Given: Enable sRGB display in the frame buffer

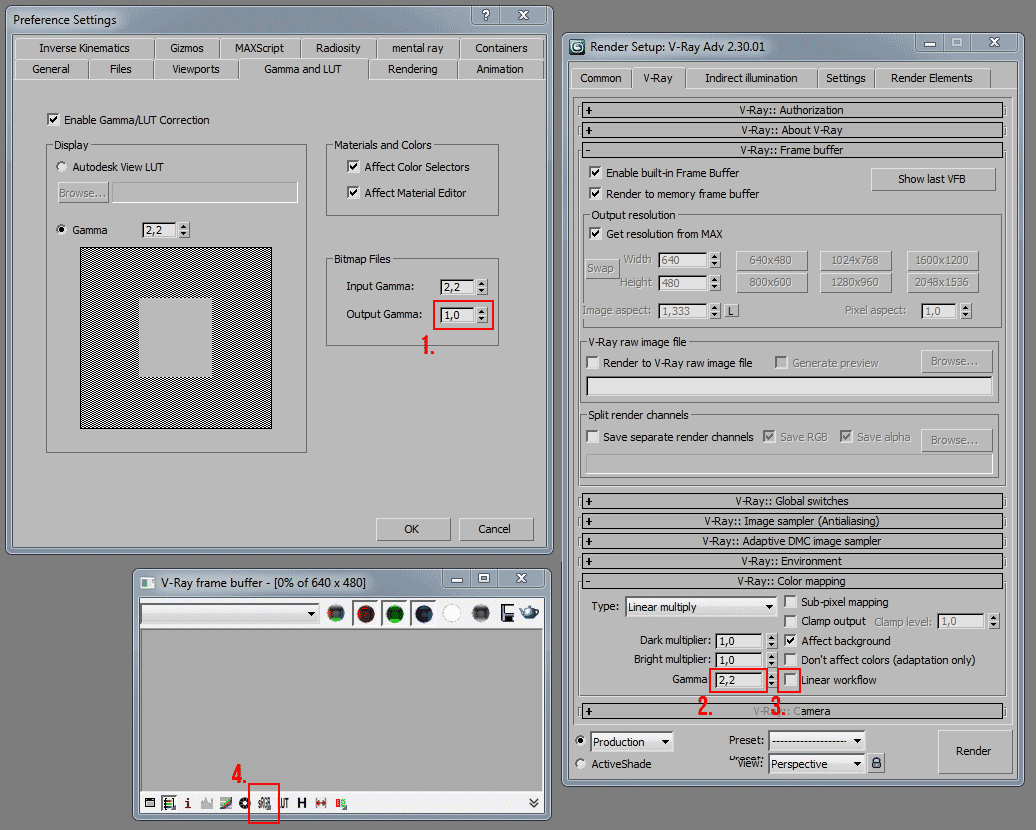Looking at the screenshot, I should pos(264,802).
